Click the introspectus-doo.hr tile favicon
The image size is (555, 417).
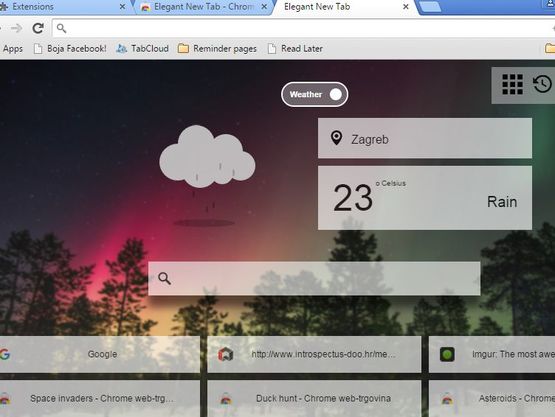click(x=225, y=354)
